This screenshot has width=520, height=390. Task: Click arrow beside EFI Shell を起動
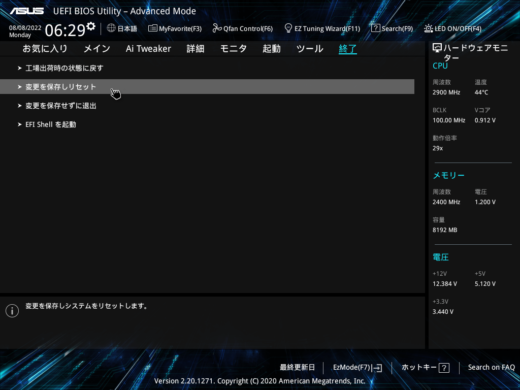(20, 124)
